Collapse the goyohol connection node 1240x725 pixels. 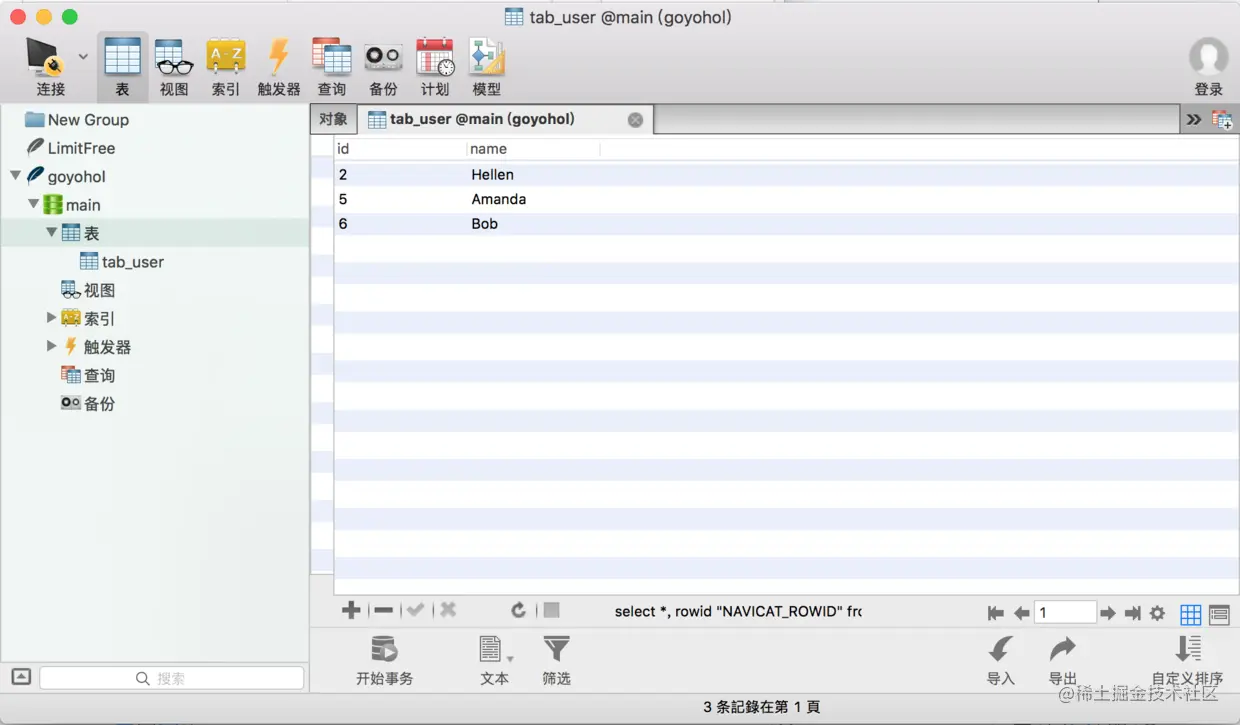(15, 176)
